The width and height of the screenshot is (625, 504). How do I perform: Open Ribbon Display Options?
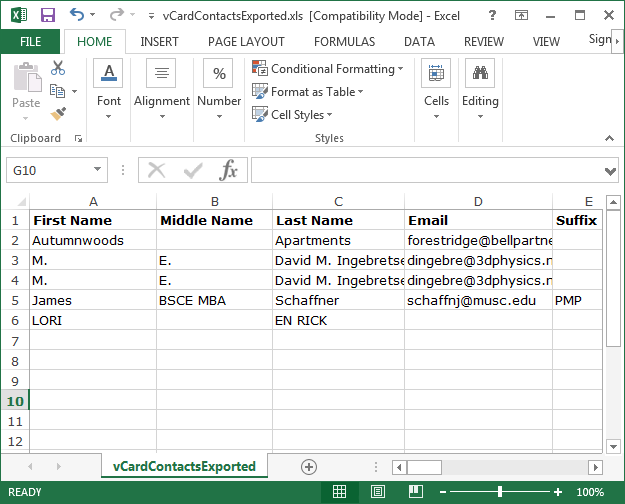[521, 16]
